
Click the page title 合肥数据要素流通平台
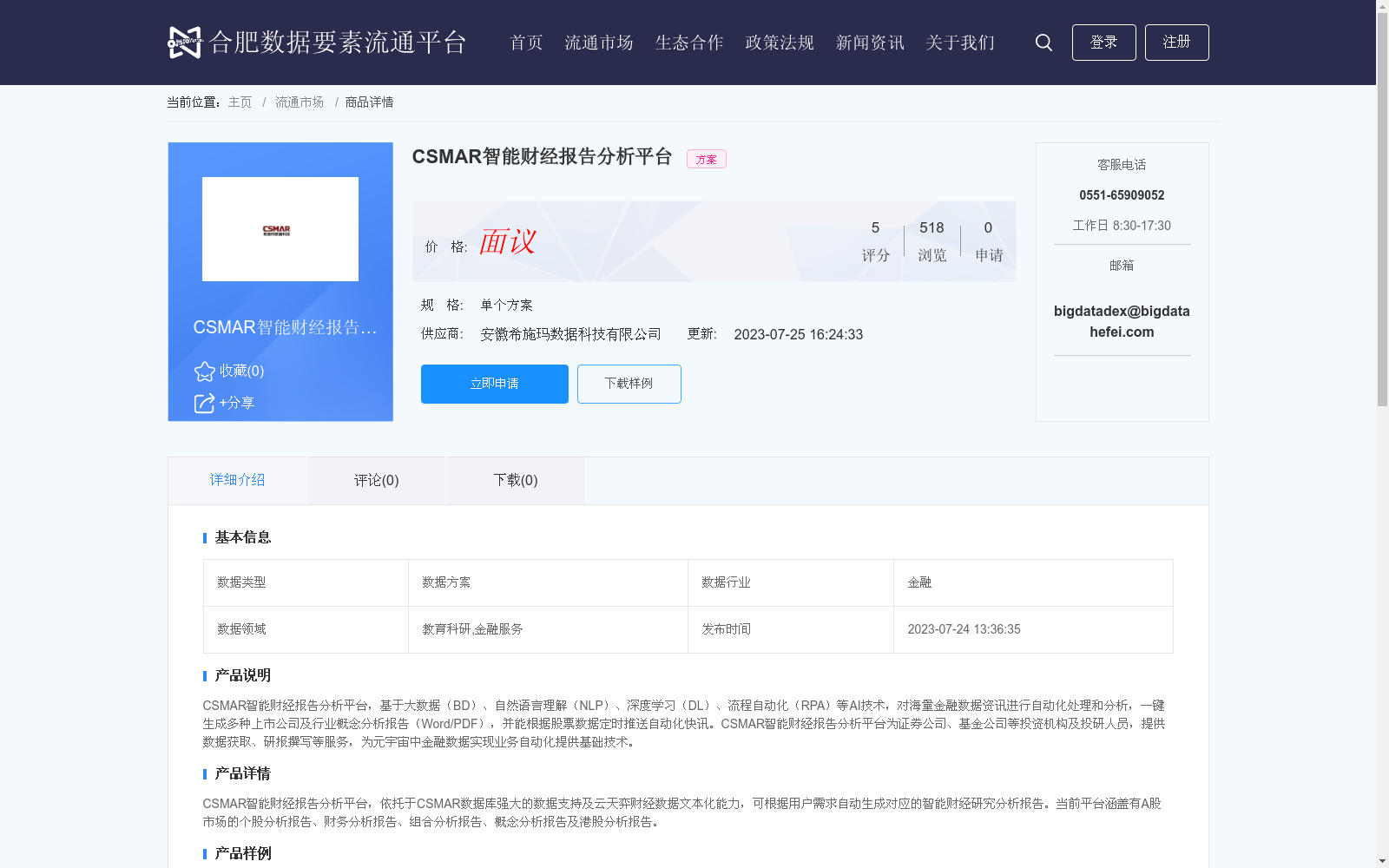pyautogui.click(x=338, y=43)
